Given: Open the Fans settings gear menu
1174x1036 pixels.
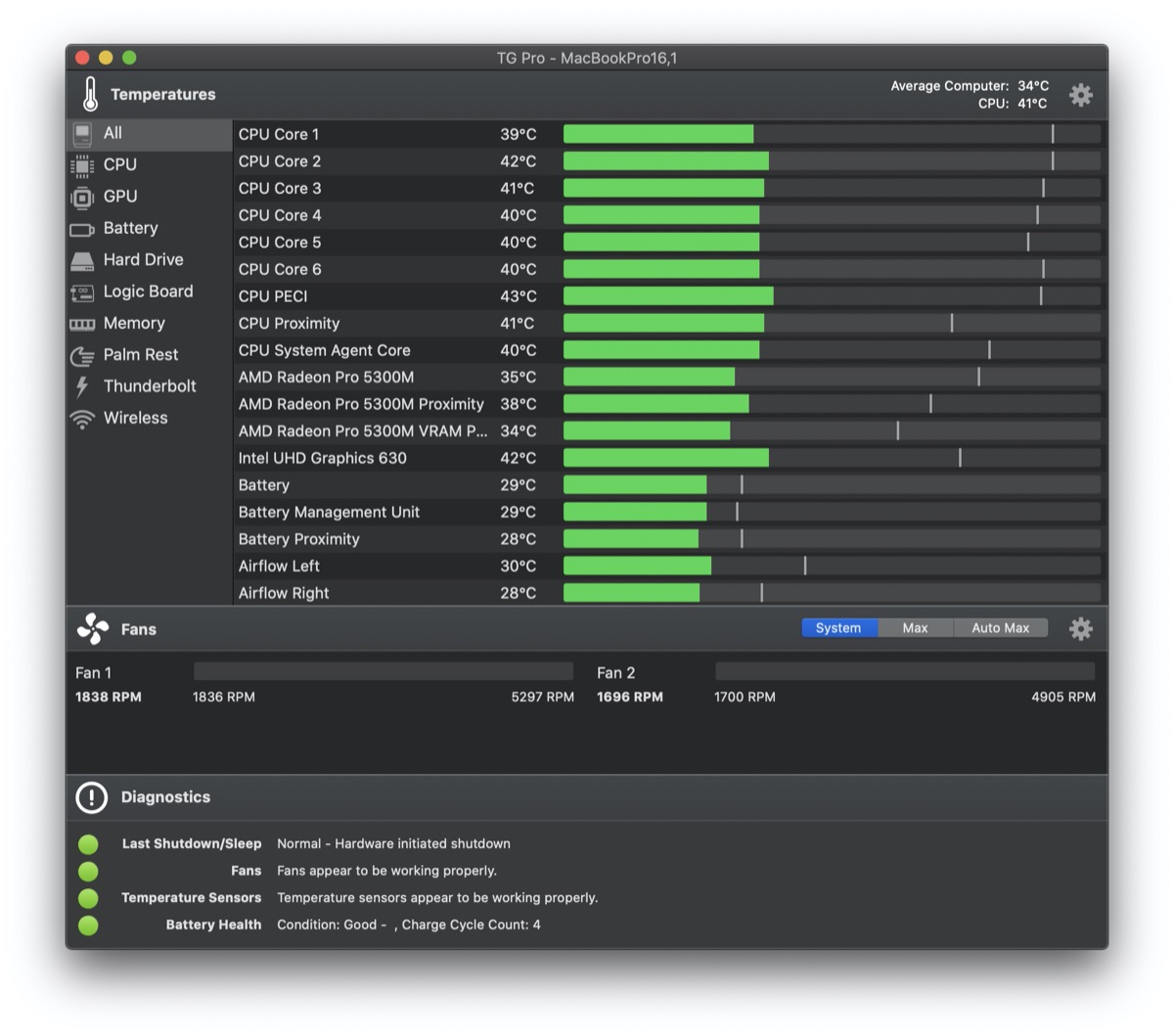Looking at the screenshot, I should [1080, 629].
